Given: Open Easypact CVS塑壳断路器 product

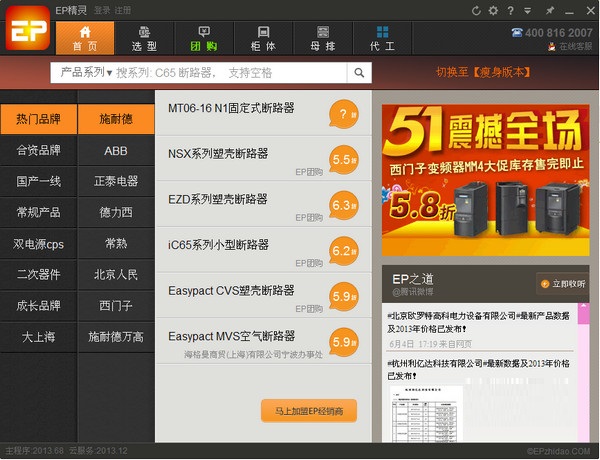Looking at the screenshot, I should coord(231,290).
